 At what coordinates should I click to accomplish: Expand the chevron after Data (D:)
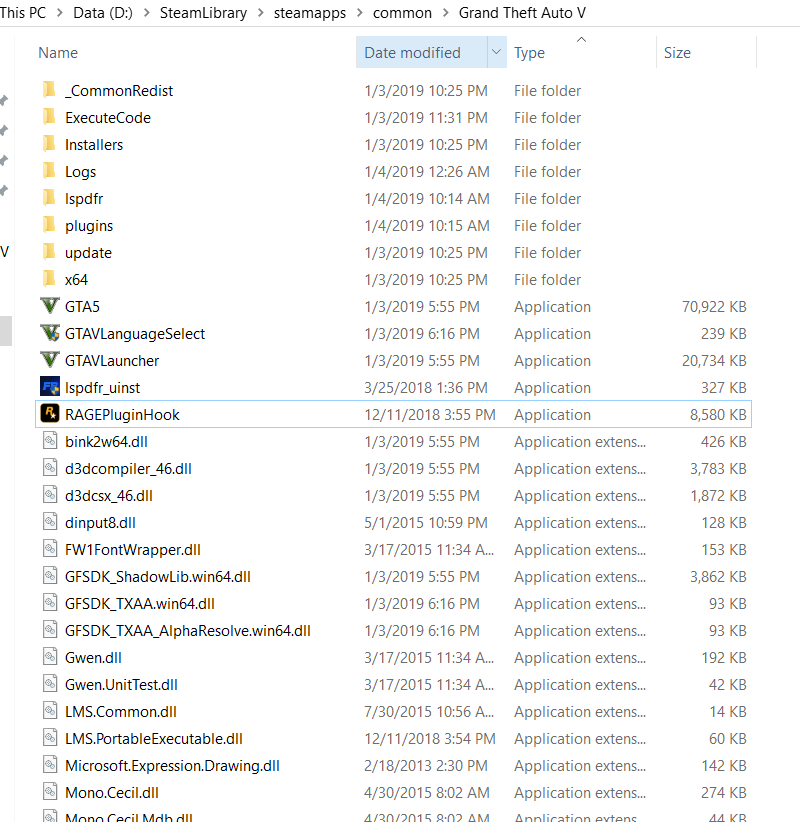(146, 13)
